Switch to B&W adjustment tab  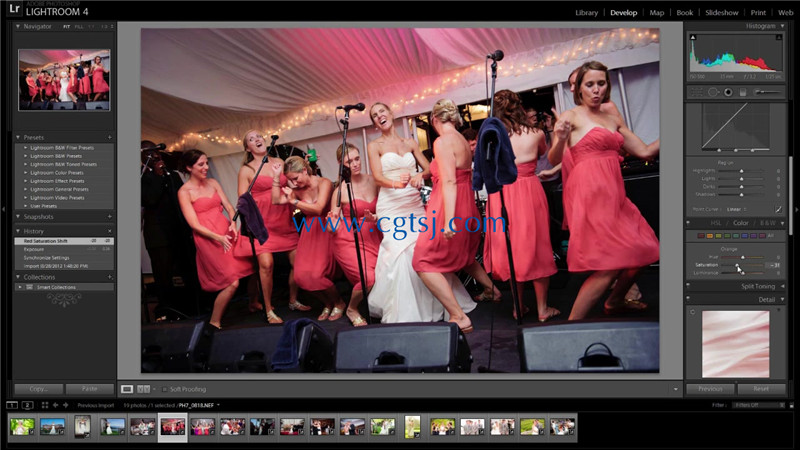768,223
